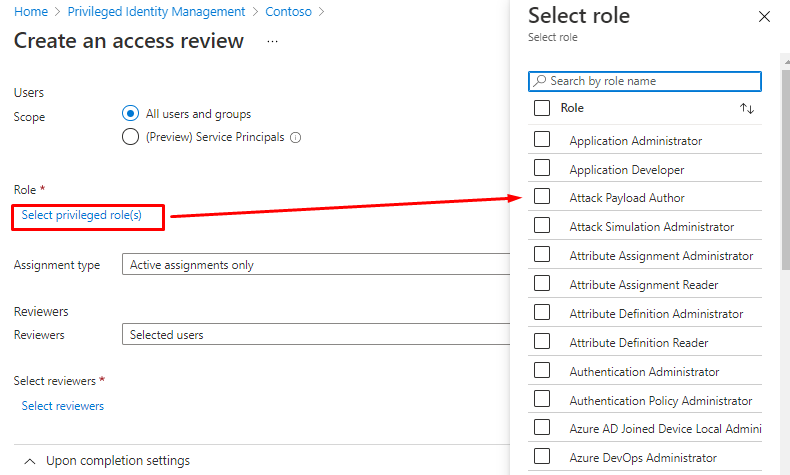Select the All users and groups radio
The image size is (790, 475).
(130, 114)
